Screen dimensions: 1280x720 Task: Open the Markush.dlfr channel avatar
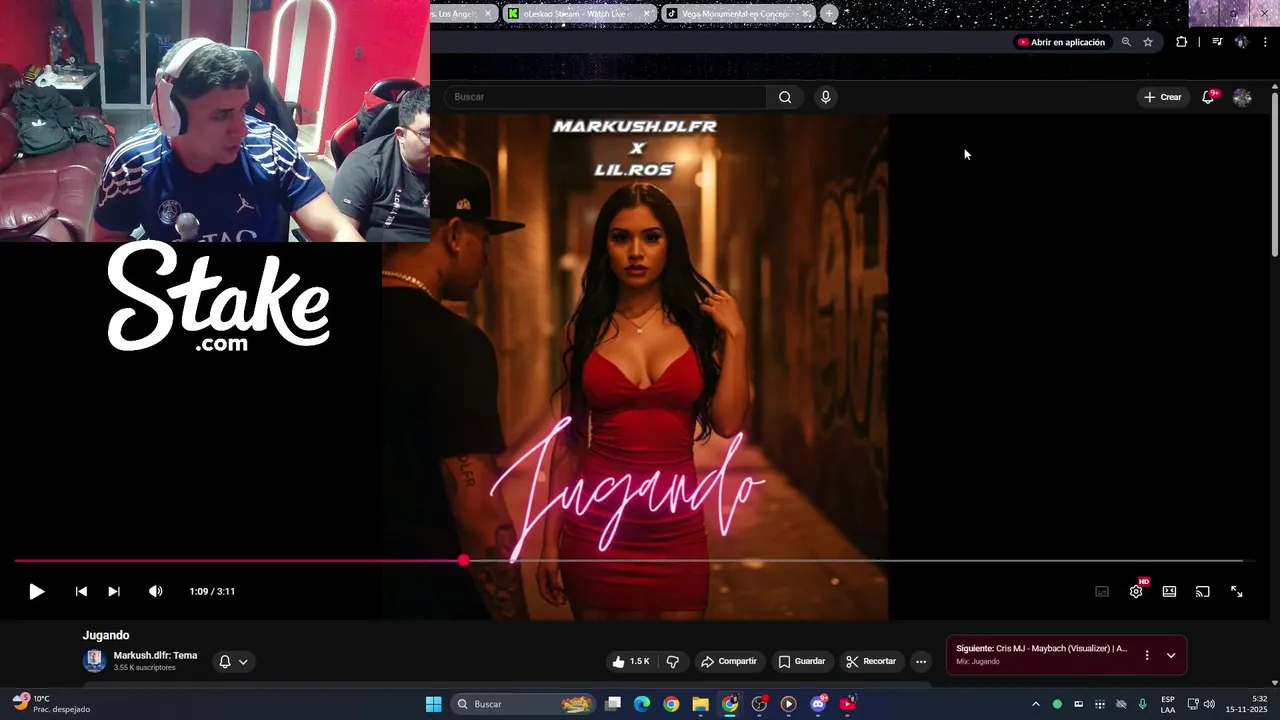coord(95,661)
